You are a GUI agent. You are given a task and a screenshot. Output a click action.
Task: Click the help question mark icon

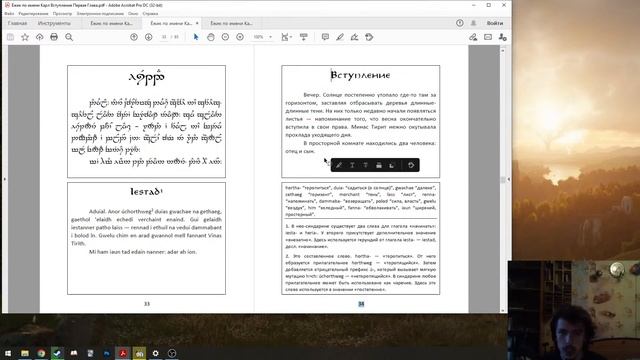click(460, 23)
